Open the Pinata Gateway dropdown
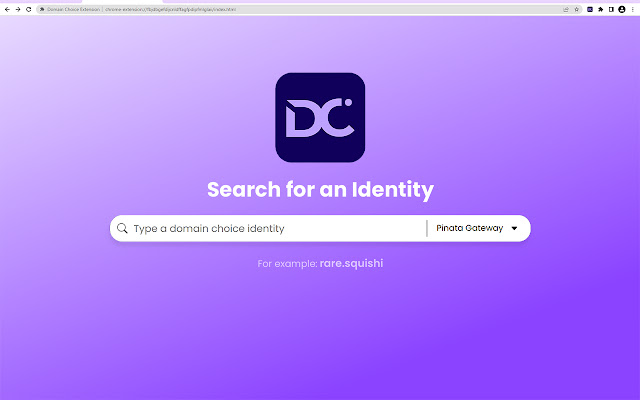This screenshot has width=640, height=400. [477, 228]
